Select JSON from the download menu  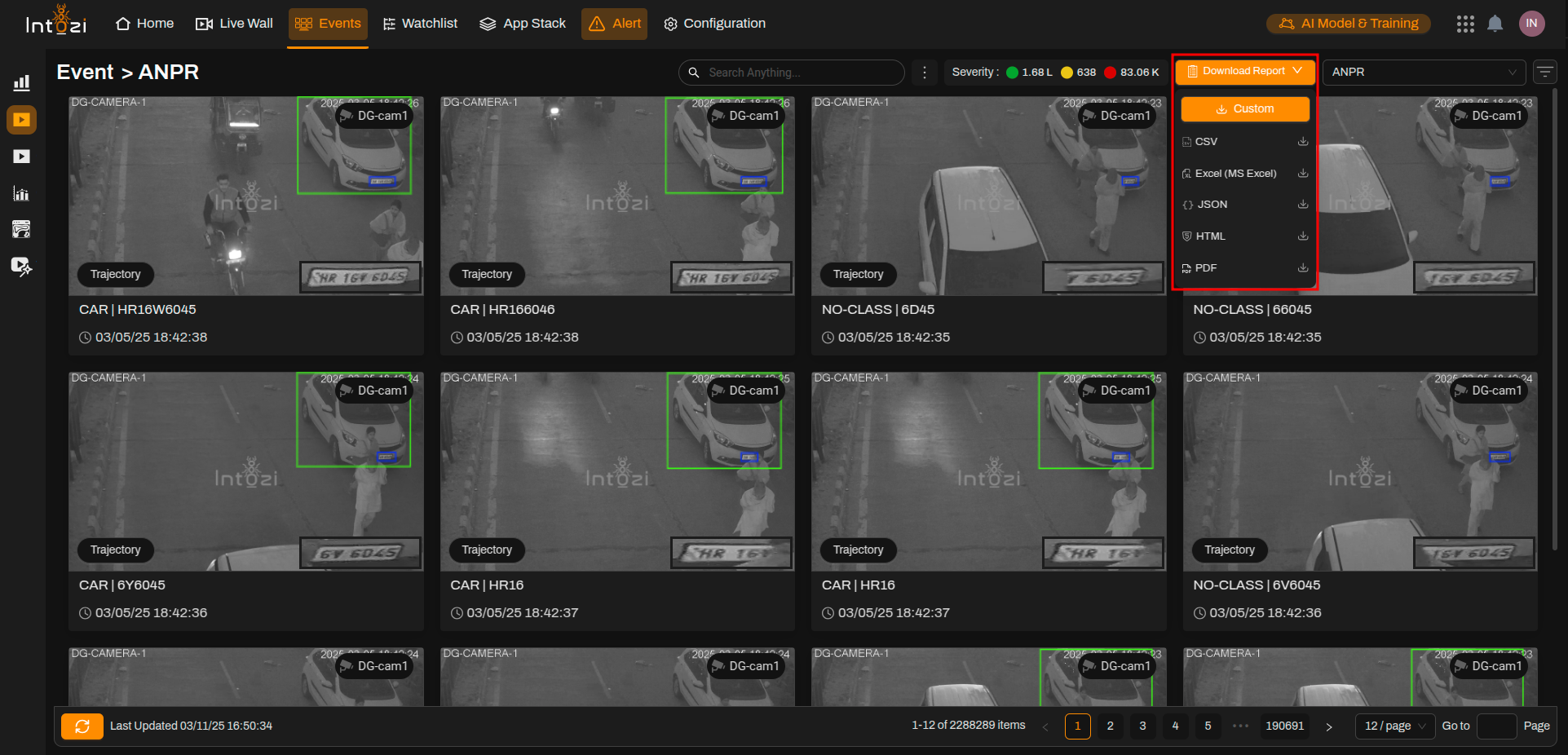(x=1212, y=205)
